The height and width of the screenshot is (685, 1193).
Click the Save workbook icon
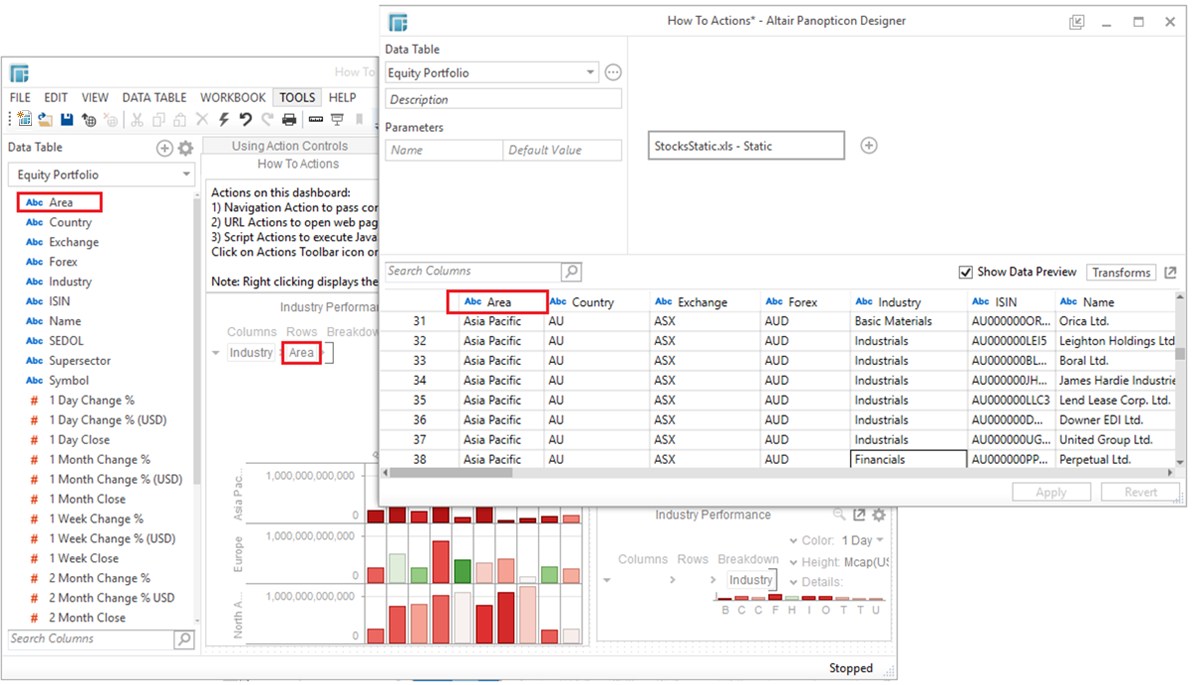coord(67,120)
